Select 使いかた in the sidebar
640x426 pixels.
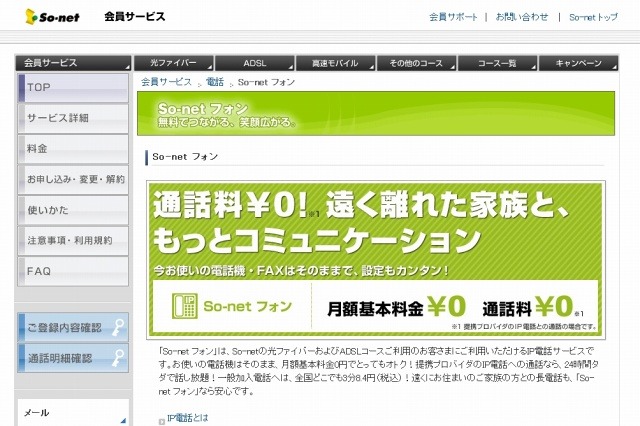tap(73, 210)
